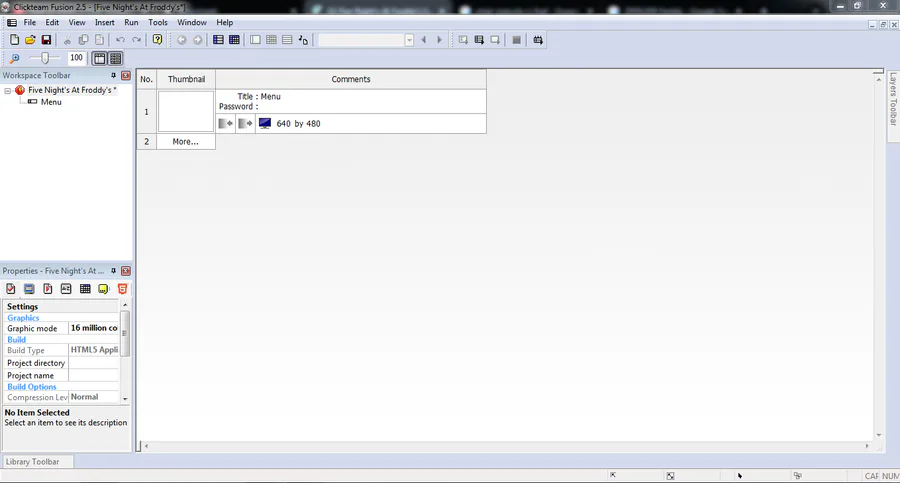Pin the Workspace Toolbar panel
This screenshot has height=483, width=900.
click(x=113, y=75)
